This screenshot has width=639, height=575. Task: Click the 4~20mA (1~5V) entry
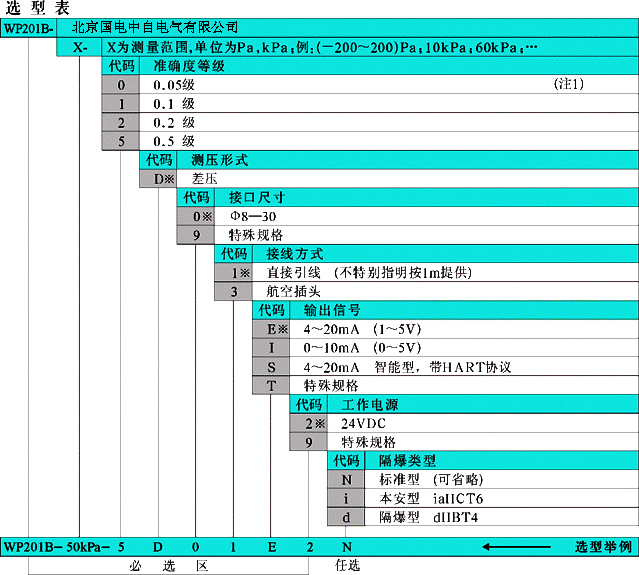click(x=362, y=329)
